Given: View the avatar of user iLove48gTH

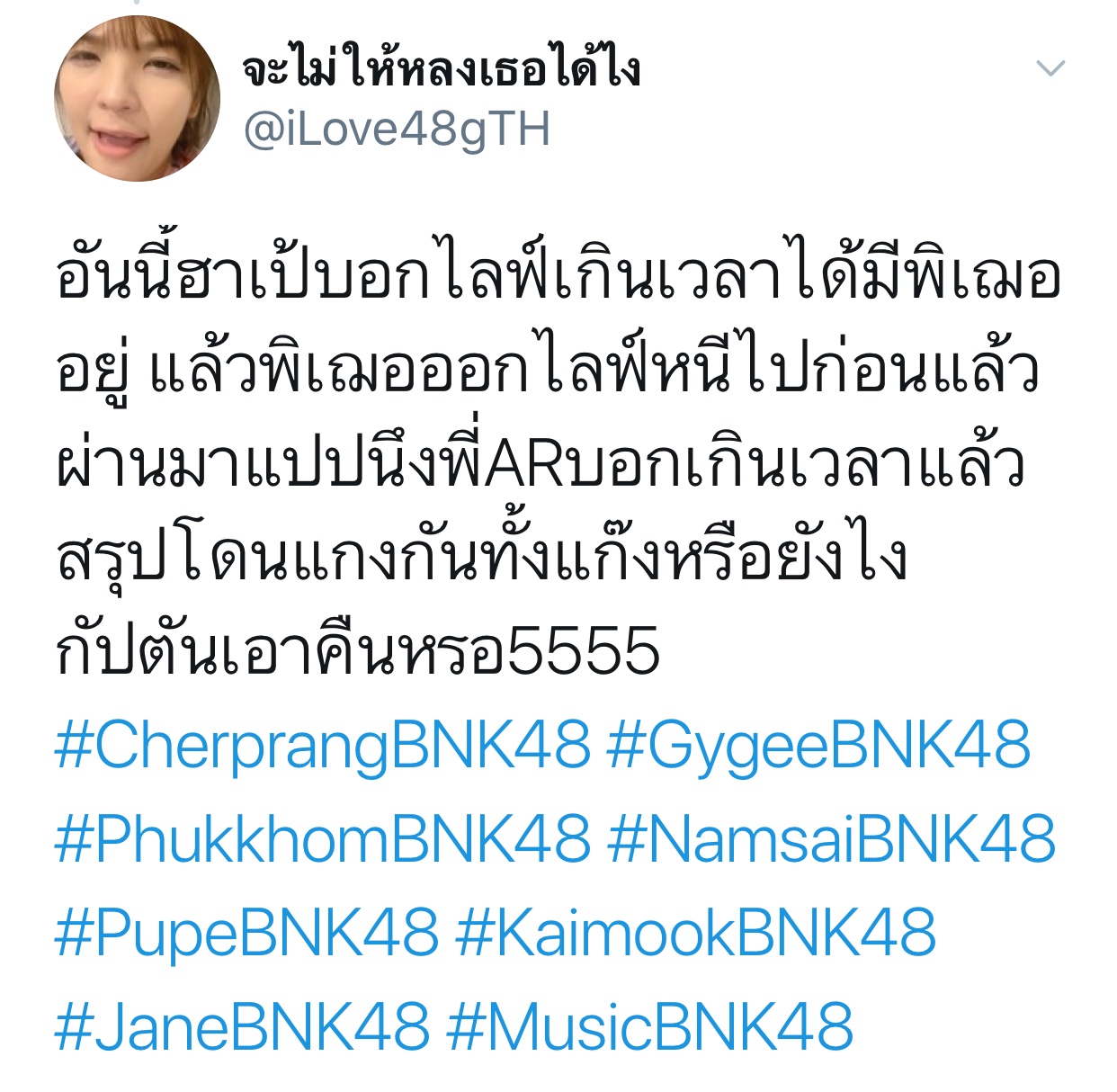Looking at the screenshot, I should (x=137, y=98).
